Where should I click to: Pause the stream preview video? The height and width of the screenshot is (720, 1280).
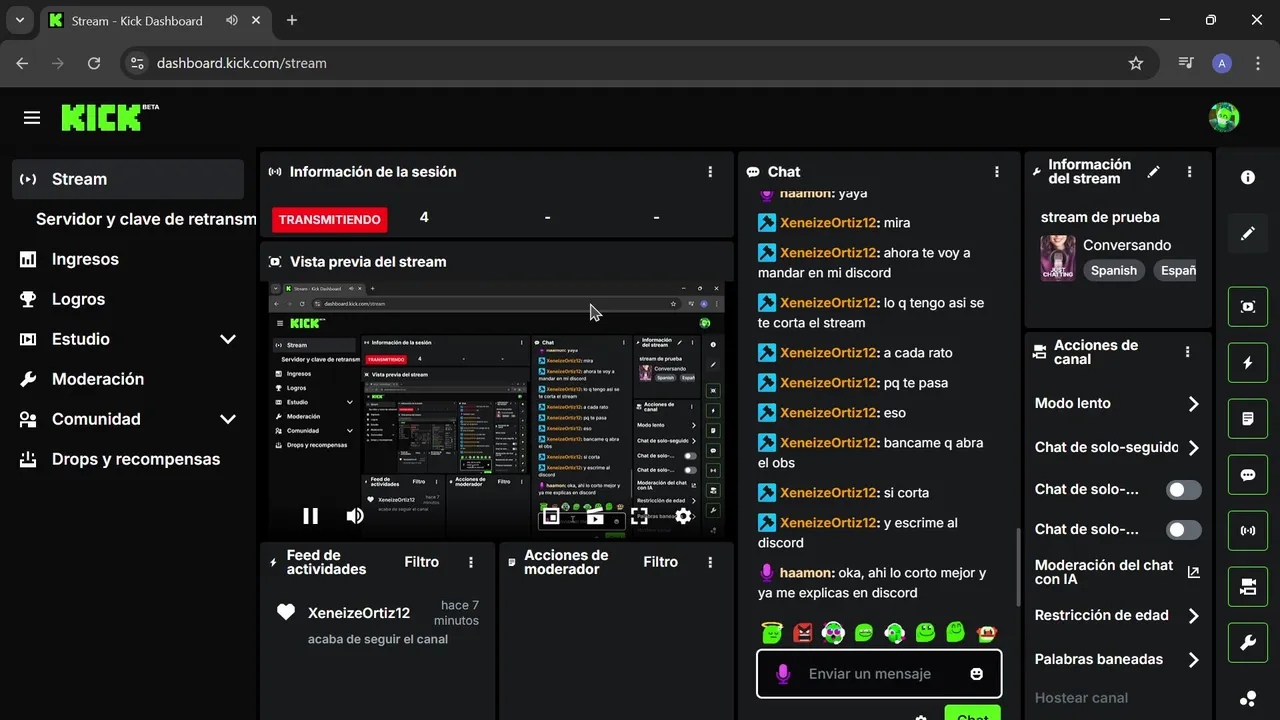(311, 516)
